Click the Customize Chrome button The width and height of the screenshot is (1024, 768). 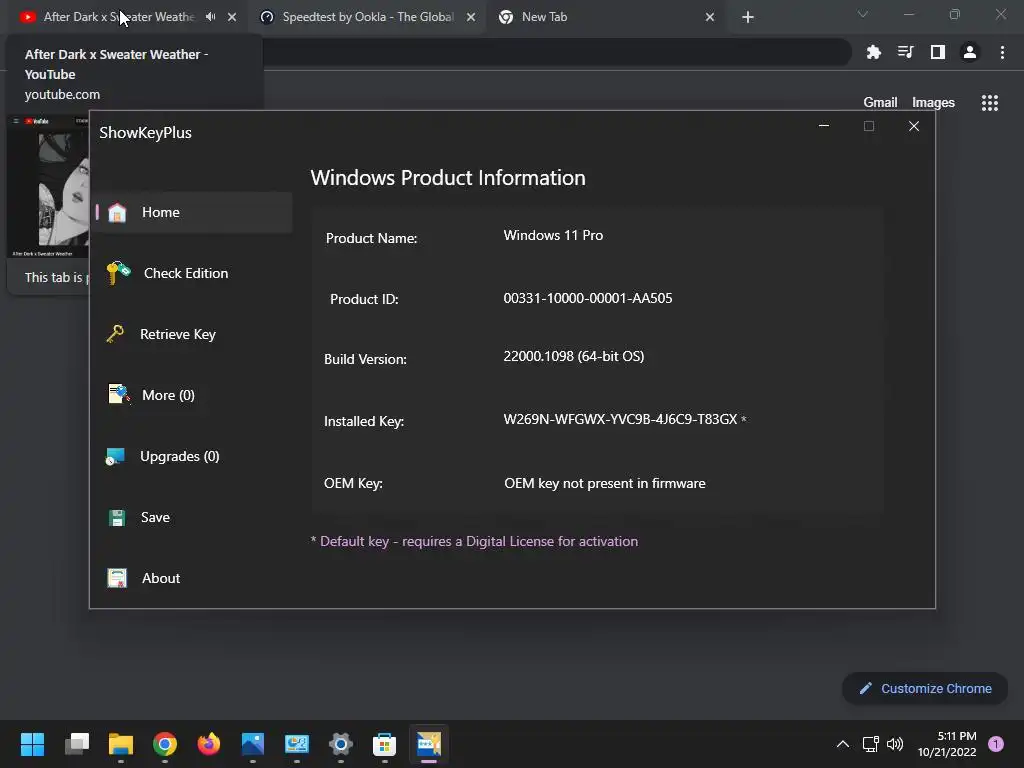[x=925, y=688]
